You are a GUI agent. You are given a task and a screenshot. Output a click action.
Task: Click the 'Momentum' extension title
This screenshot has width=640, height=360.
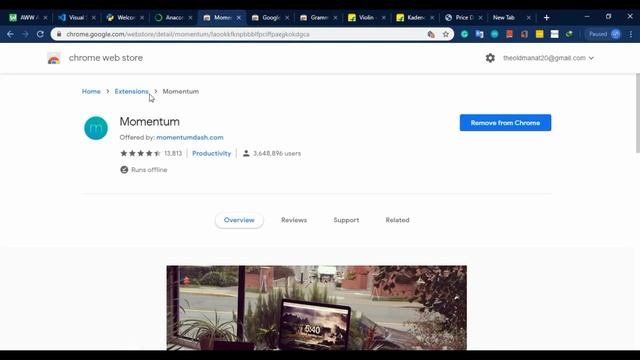coord(149,122)
